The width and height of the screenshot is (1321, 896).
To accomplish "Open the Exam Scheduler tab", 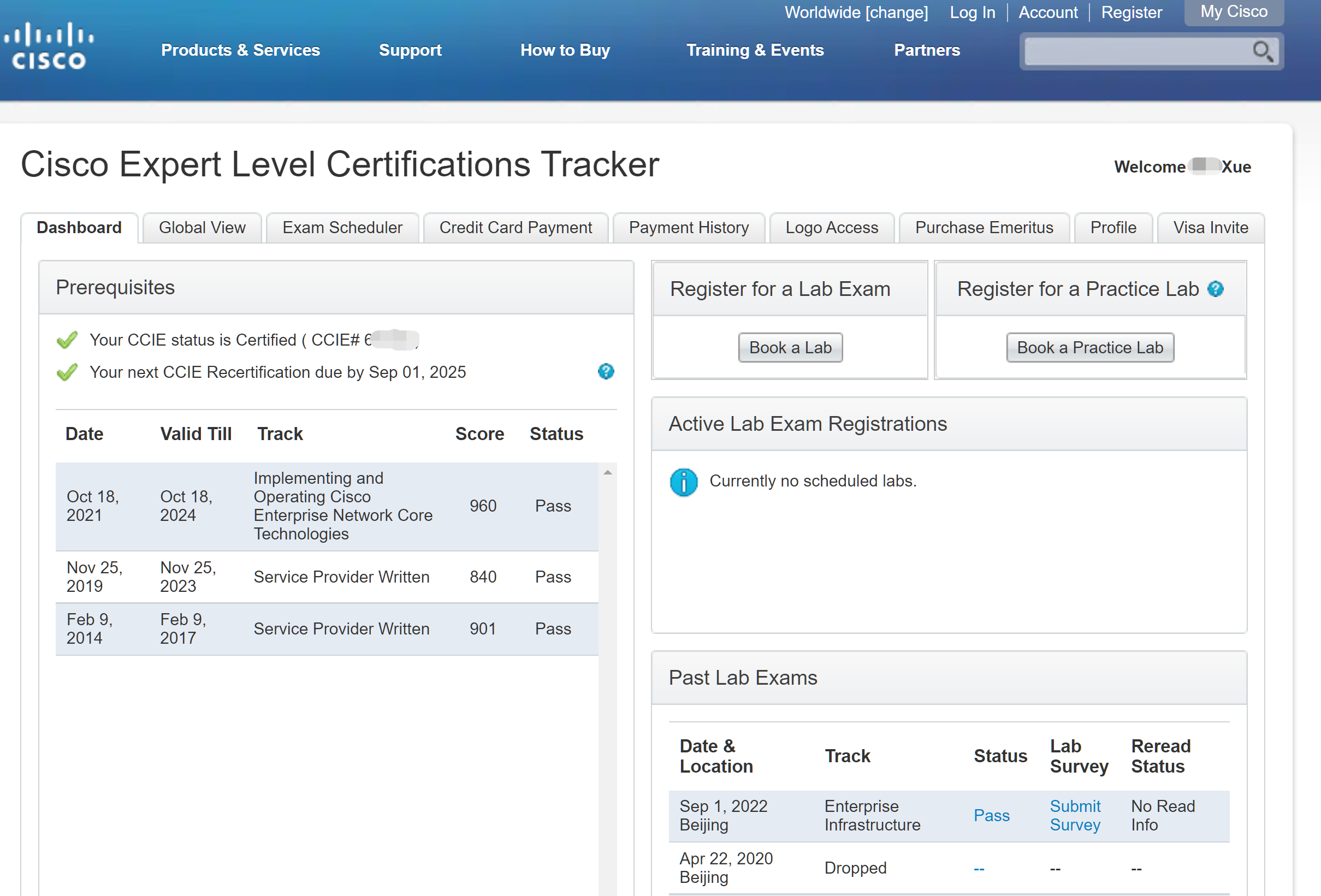I will click(x=342, y=227).
